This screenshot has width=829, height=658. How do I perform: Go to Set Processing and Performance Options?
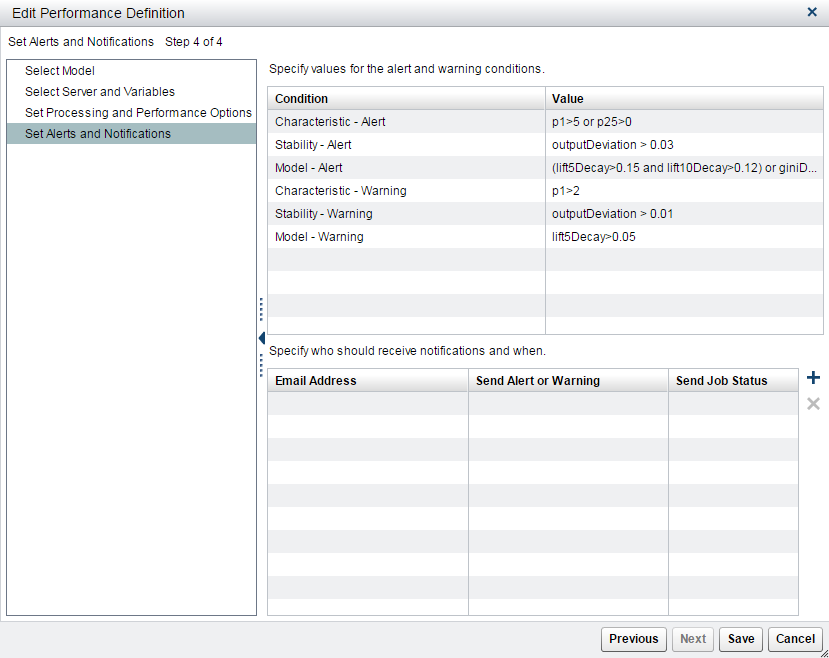click(x=138, y=113)
